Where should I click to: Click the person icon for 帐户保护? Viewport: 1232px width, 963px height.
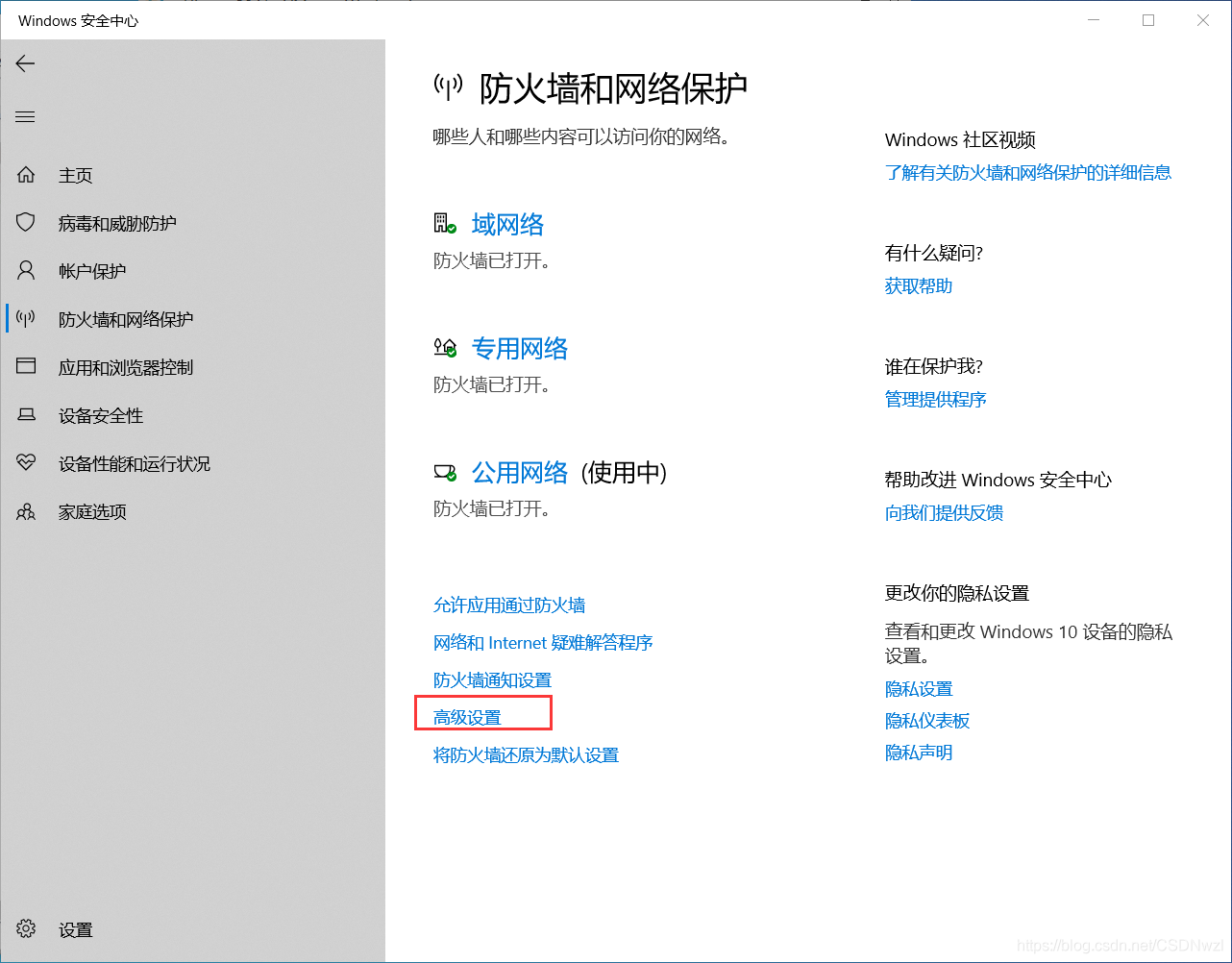(x=26, y=271)
